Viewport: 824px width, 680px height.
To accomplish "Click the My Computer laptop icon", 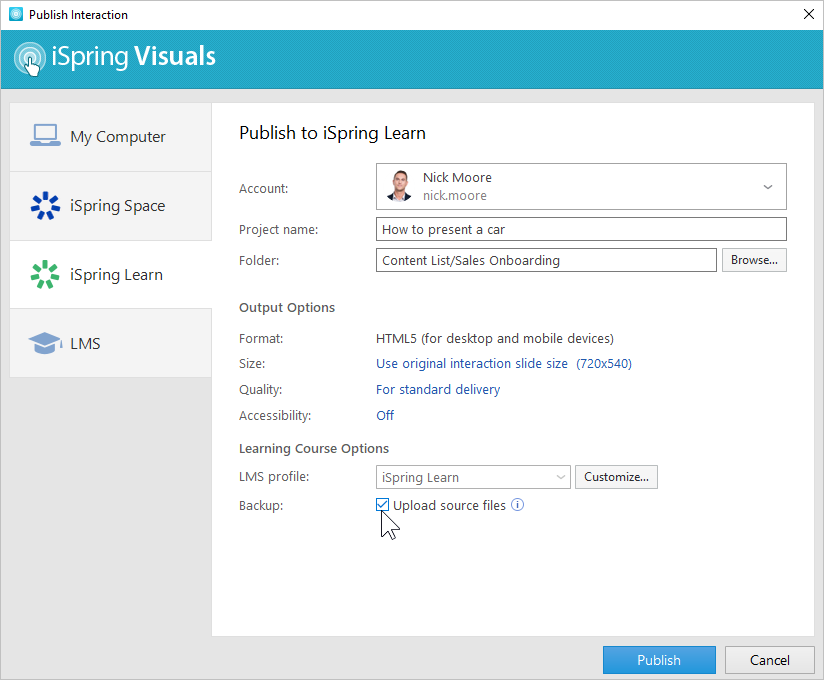I will click(x=45, y=136).
